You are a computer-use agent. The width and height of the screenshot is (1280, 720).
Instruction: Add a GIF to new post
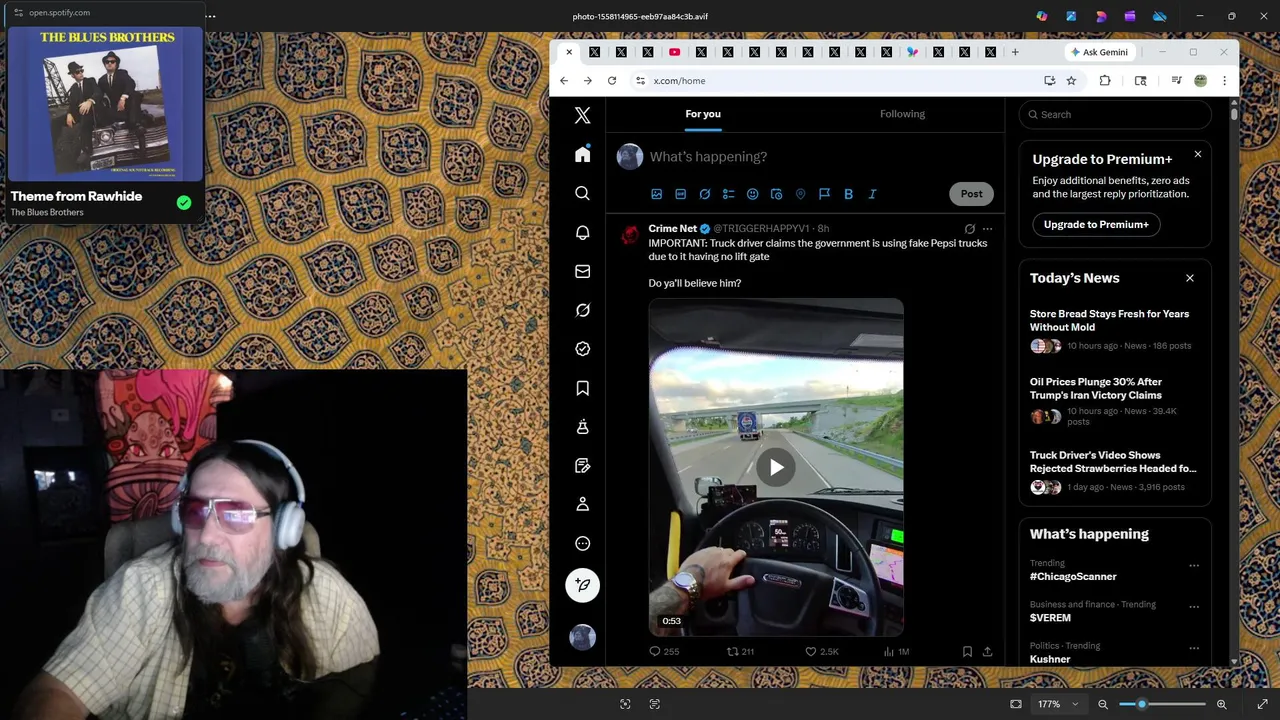[680, 194]
